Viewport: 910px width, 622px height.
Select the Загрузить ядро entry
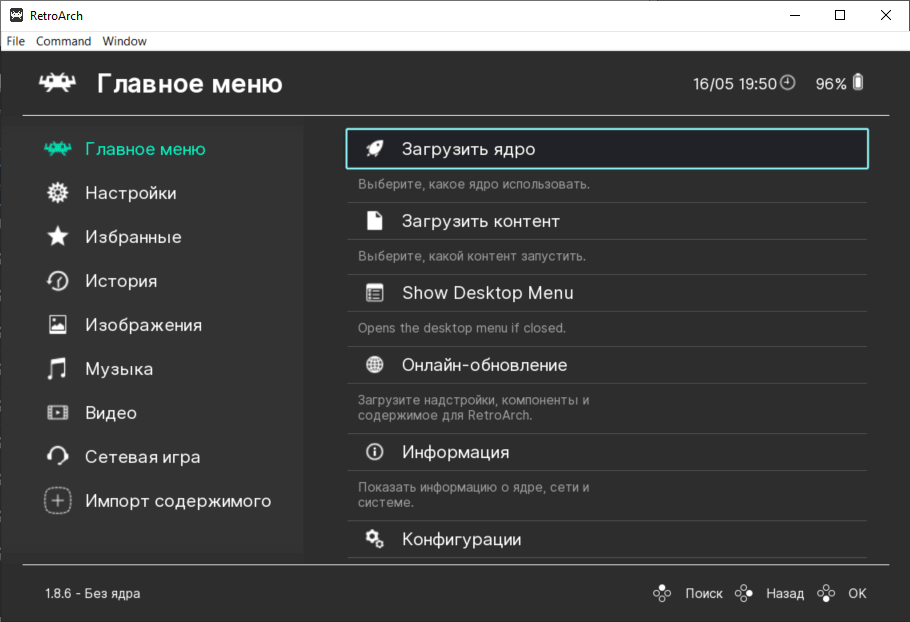[x=607, y=149]
